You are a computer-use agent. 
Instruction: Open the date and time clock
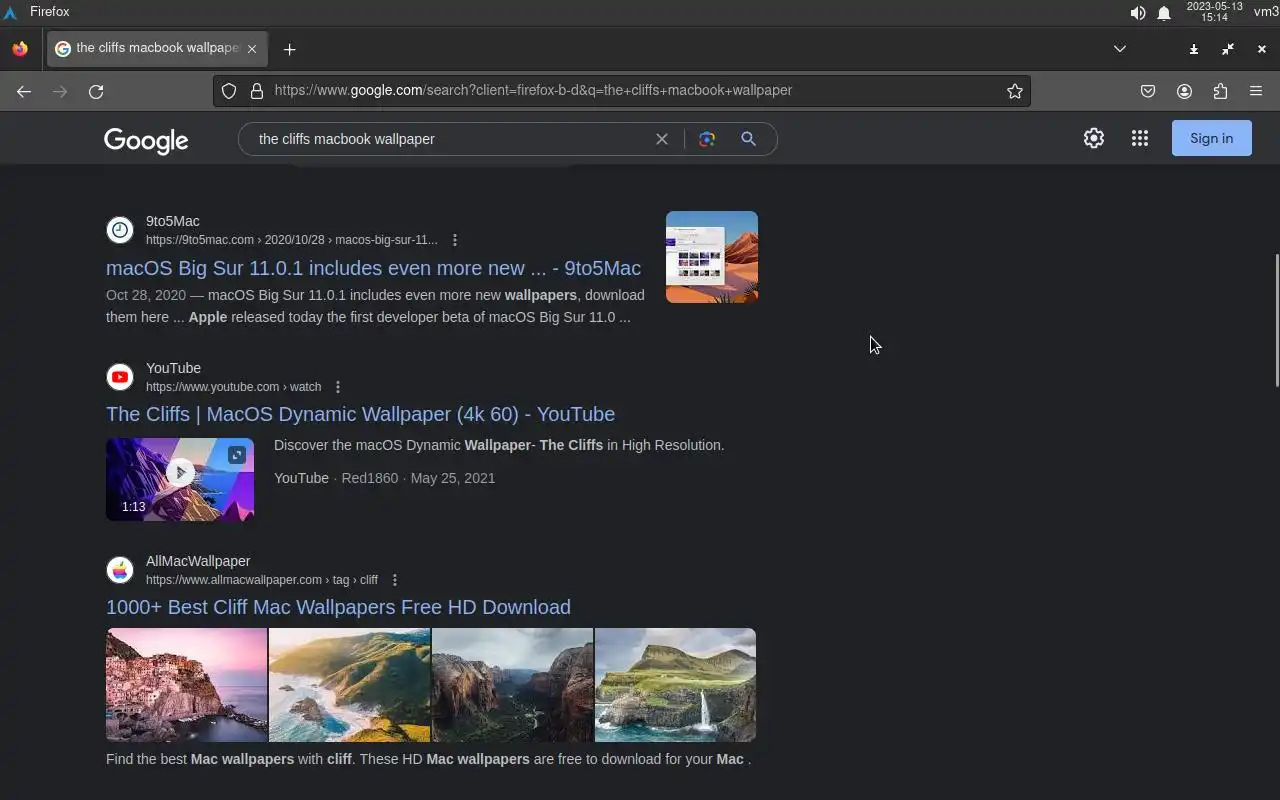(1215, 12)
